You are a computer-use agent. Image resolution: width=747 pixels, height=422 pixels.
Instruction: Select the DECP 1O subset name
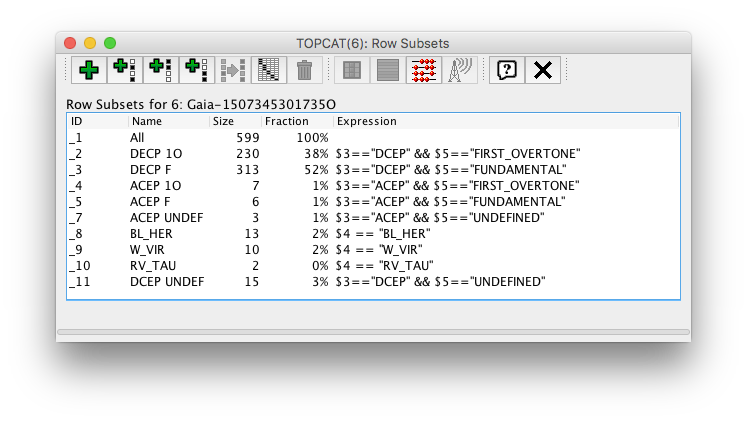click(156, 154)
